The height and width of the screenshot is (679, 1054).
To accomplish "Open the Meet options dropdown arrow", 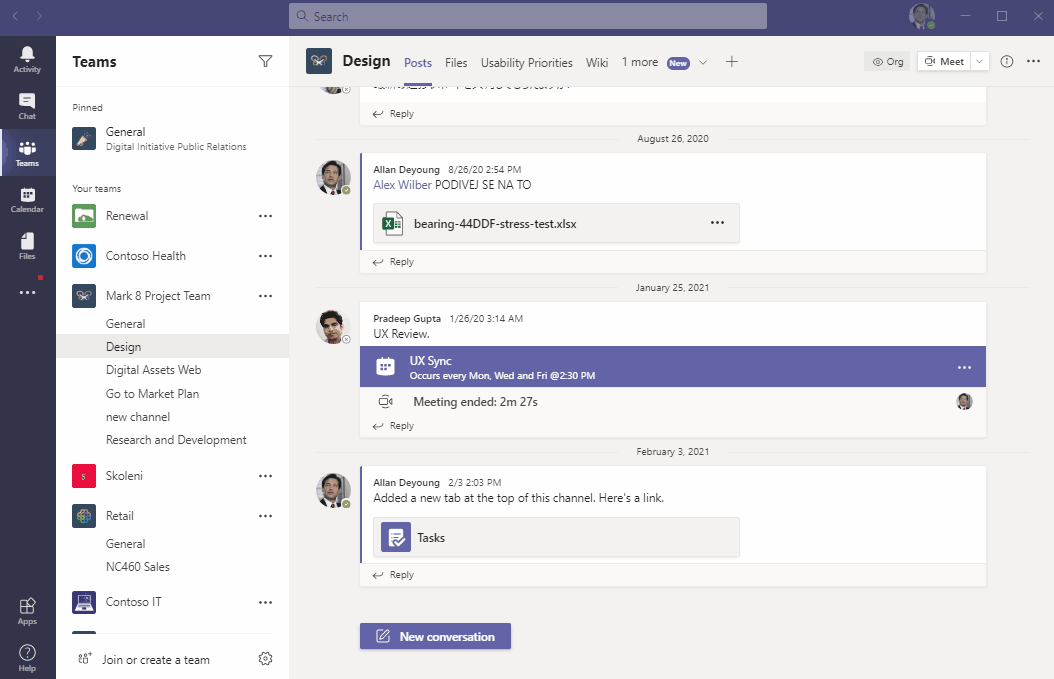I will [979, 61].
